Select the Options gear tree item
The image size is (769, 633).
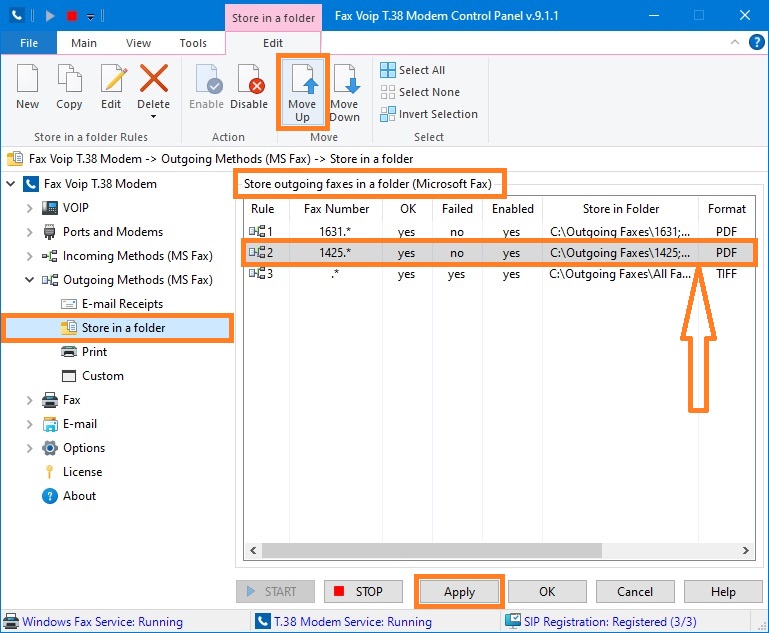pos(83,448)
